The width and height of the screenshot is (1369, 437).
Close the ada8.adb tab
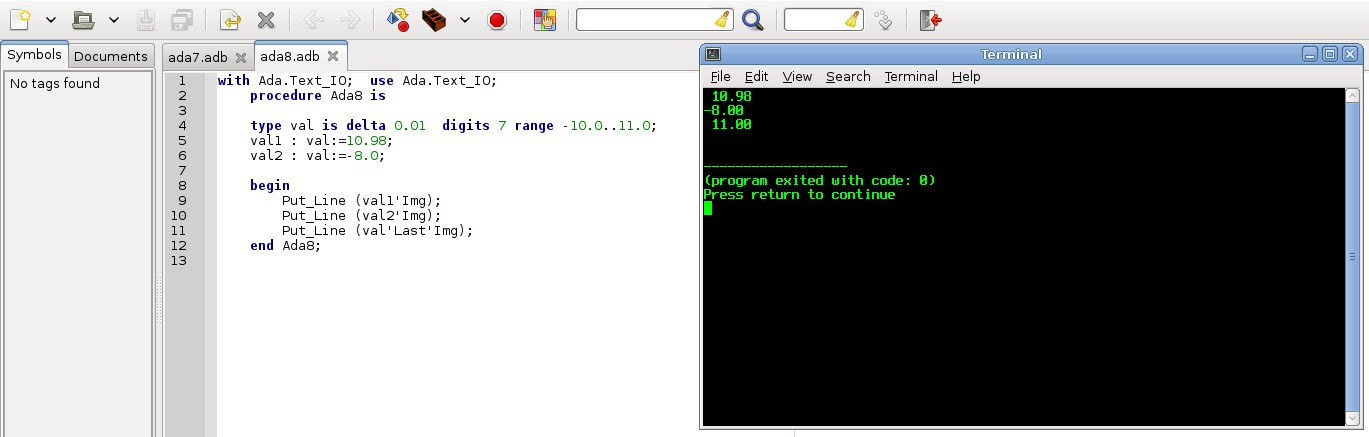click(333, 57)
